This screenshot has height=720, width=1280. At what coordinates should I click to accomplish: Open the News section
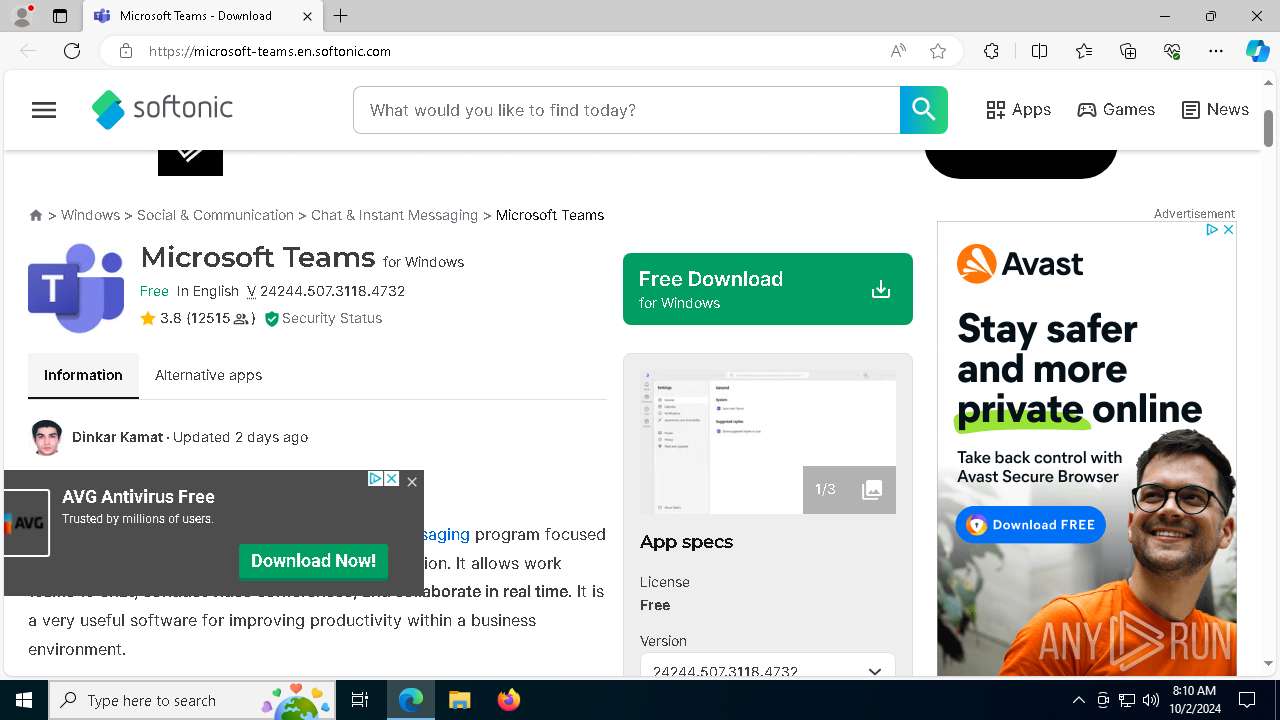pos(1215,110)
